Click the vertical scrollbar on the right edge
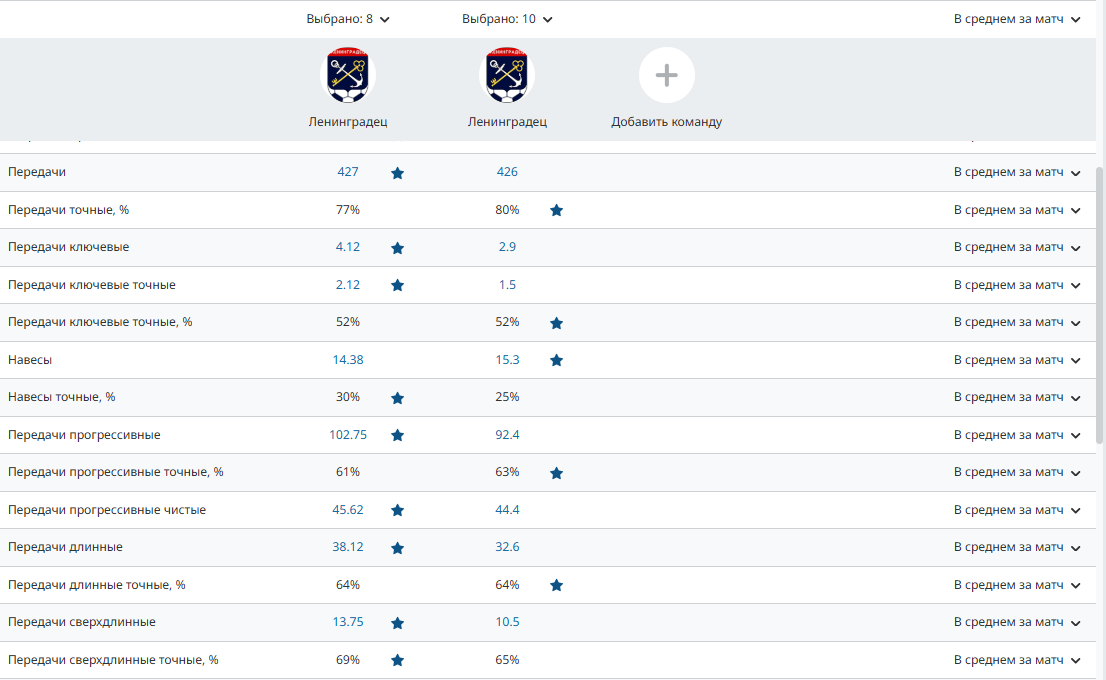This screenshot has width=1106, height=680. pos(1100,300)
